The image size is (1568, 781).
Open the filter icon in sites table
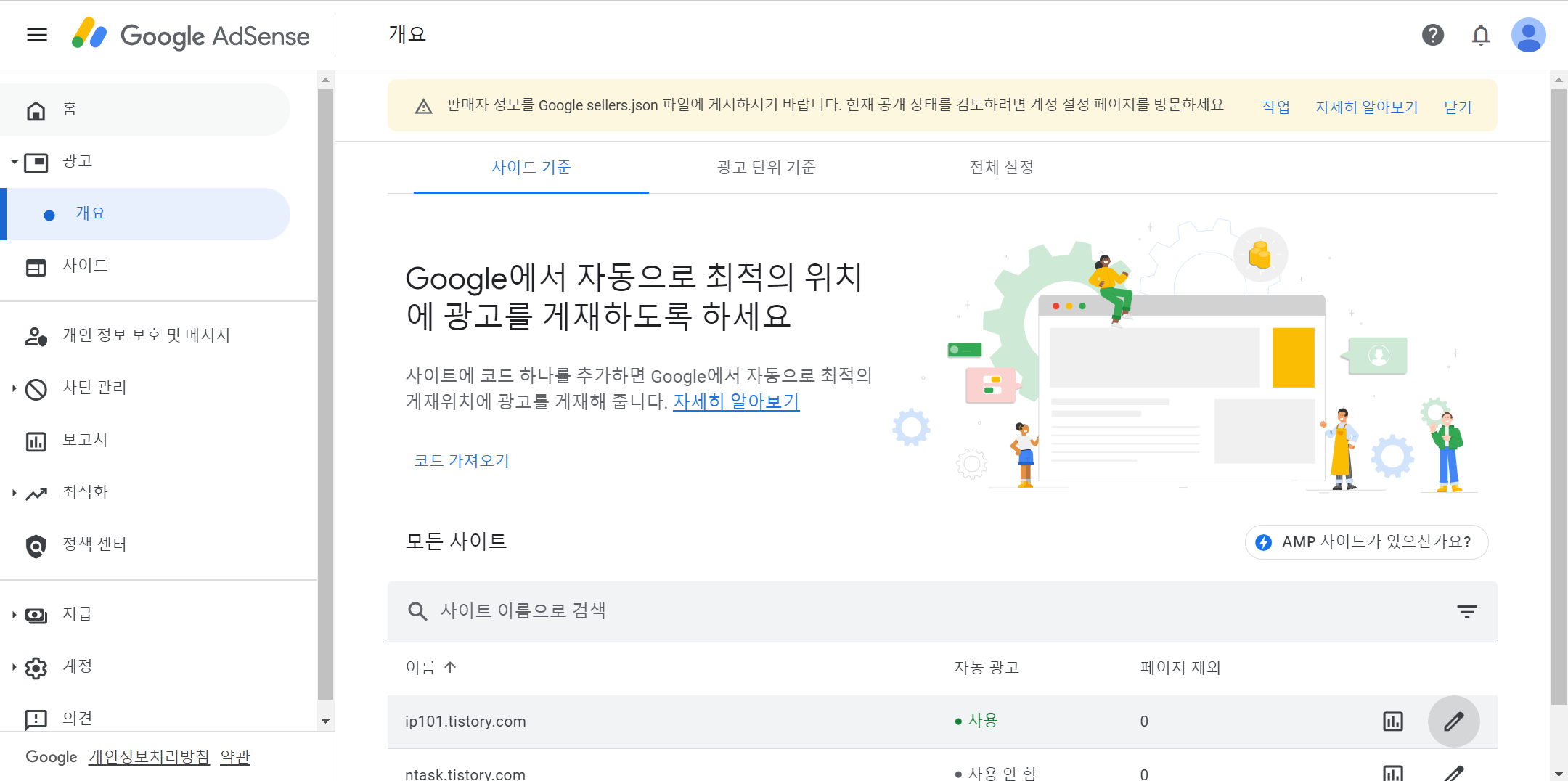tap(1467, 612)
